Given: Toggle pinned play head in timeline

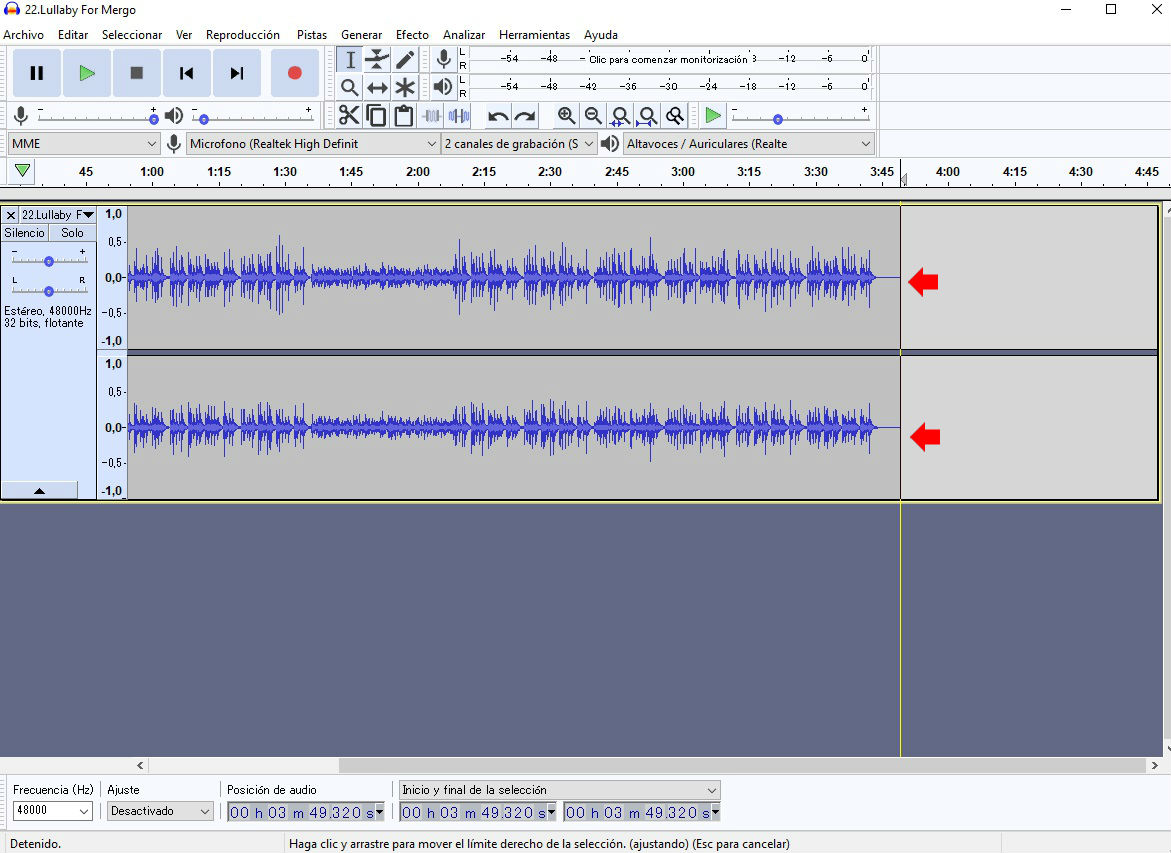Looking at the screenshot, I should (x=22, y=171).
